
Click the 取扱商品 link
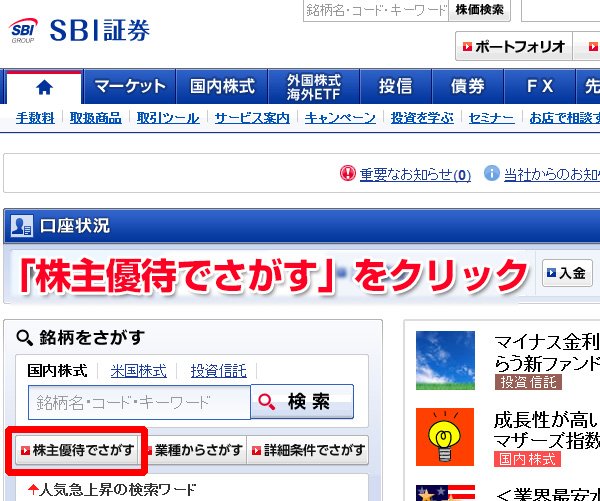(x=96, y=118)
